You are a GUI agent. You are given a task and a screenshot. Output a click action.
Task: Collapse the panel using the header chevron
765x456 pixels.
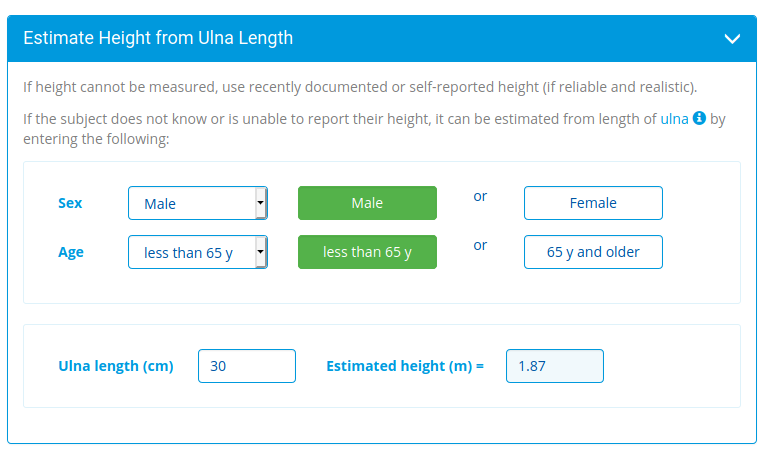(732, 39)
